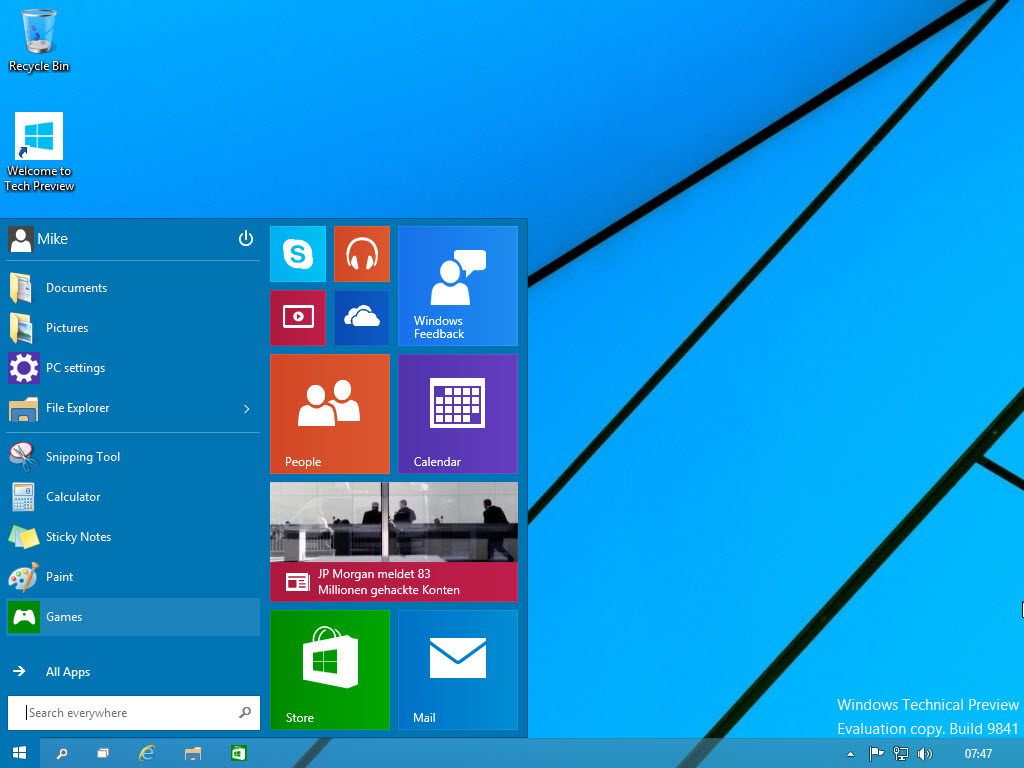Click the taskbar clock 07:47
Viewport: 1024px width, 768px height.
978,754
